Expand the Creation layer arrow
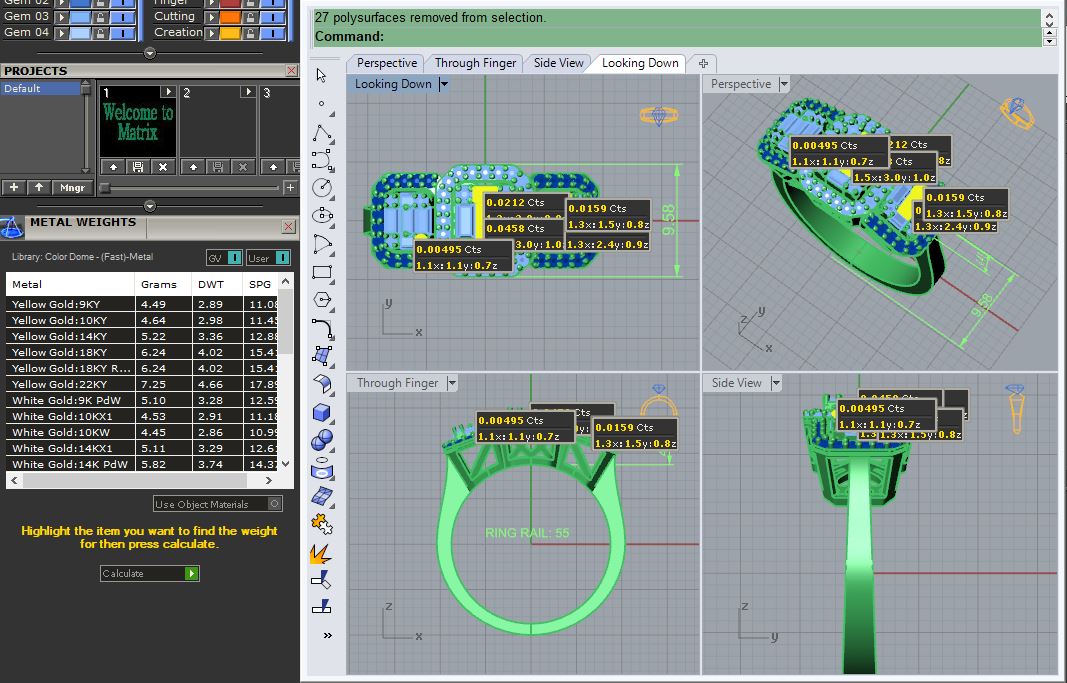The height and width of the screenshot is (683, 1067). [212, 33]
